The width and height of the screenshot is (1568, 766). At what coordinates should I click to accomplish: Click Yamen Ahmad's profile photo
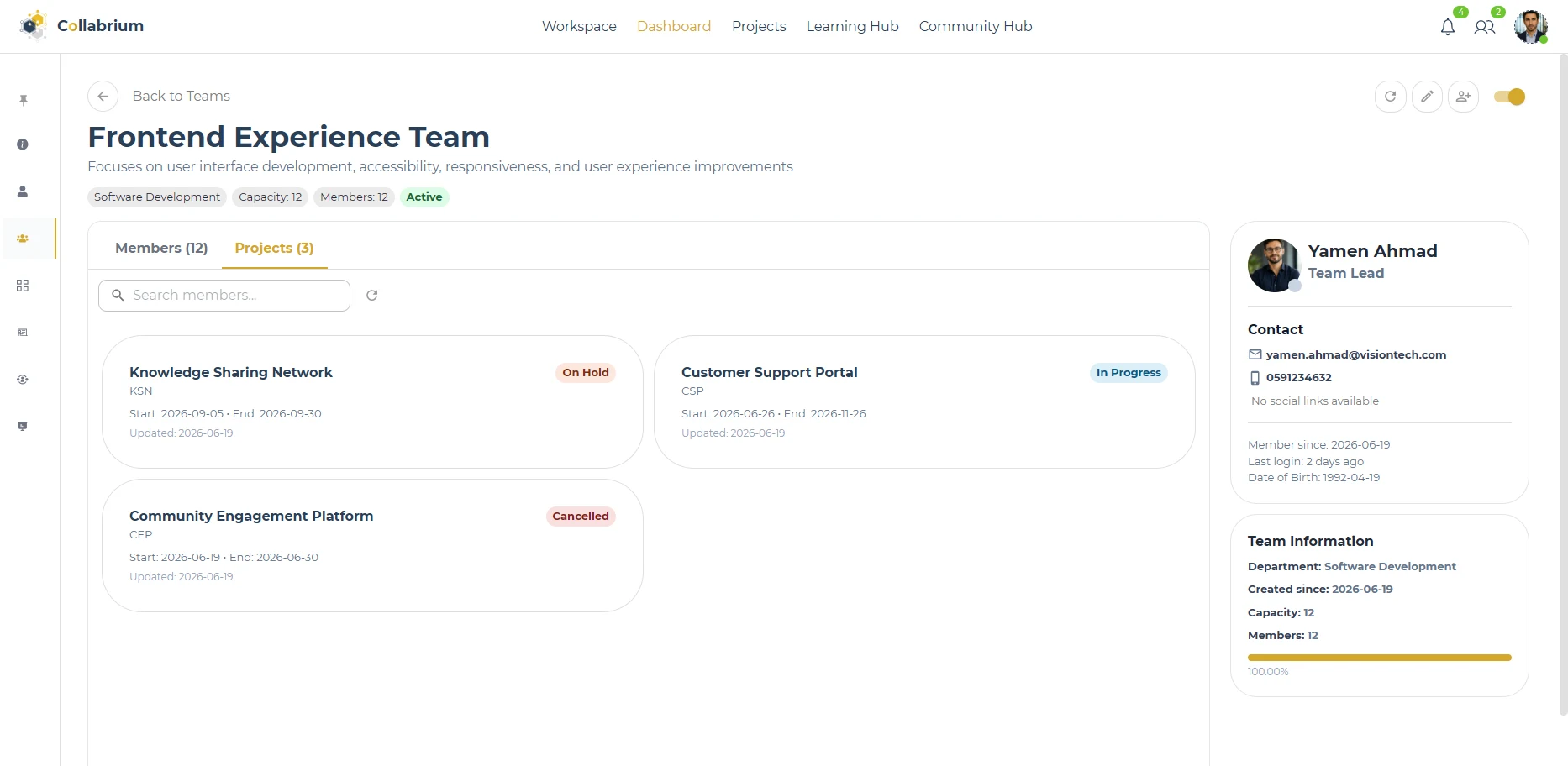coord(1274,265)
